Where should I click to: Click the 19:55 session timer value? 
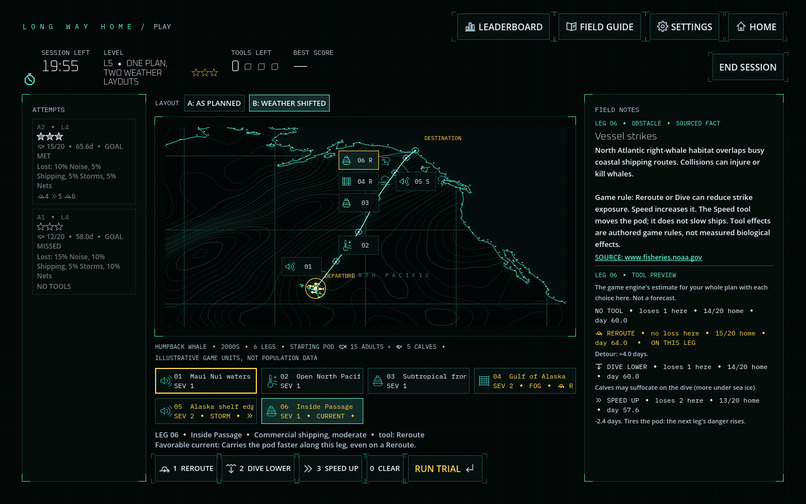click(60, 66)
